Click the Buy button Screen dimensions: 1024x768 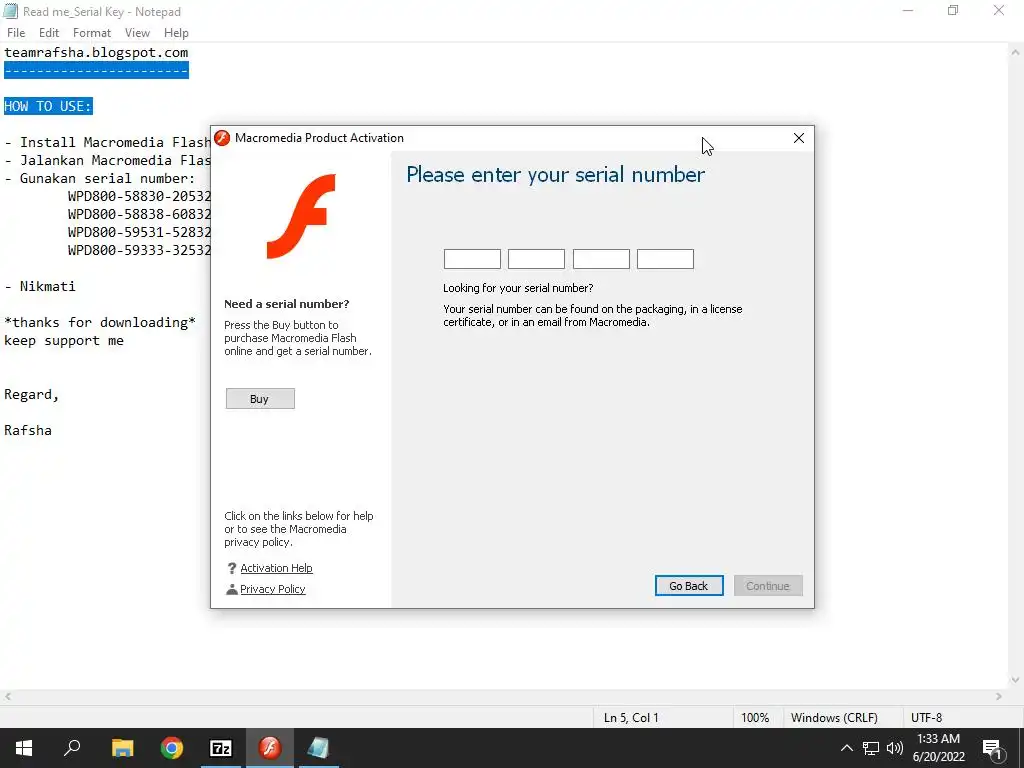point(260,398)
